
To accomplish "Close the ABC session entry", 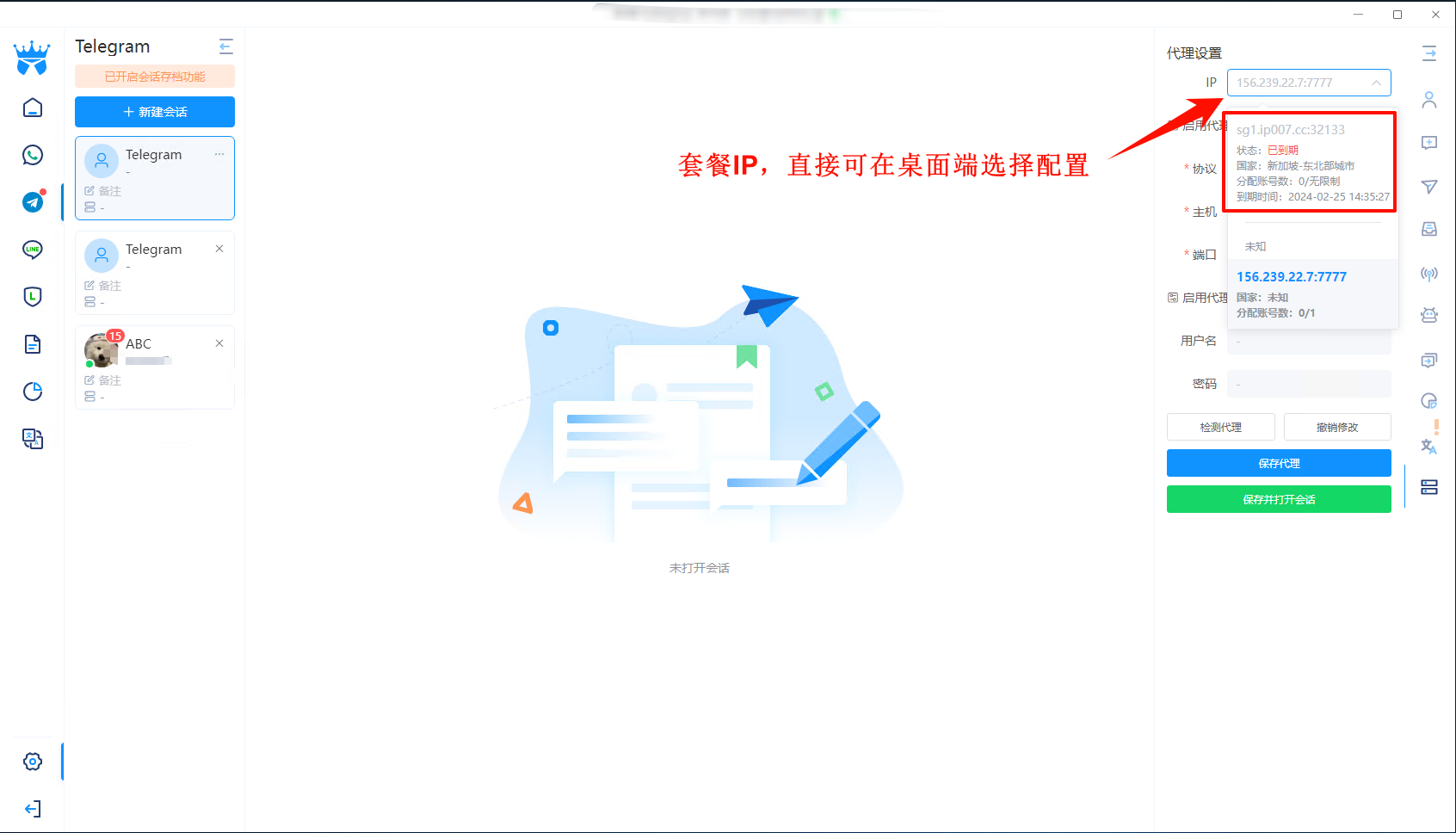I will pos(219,342).
